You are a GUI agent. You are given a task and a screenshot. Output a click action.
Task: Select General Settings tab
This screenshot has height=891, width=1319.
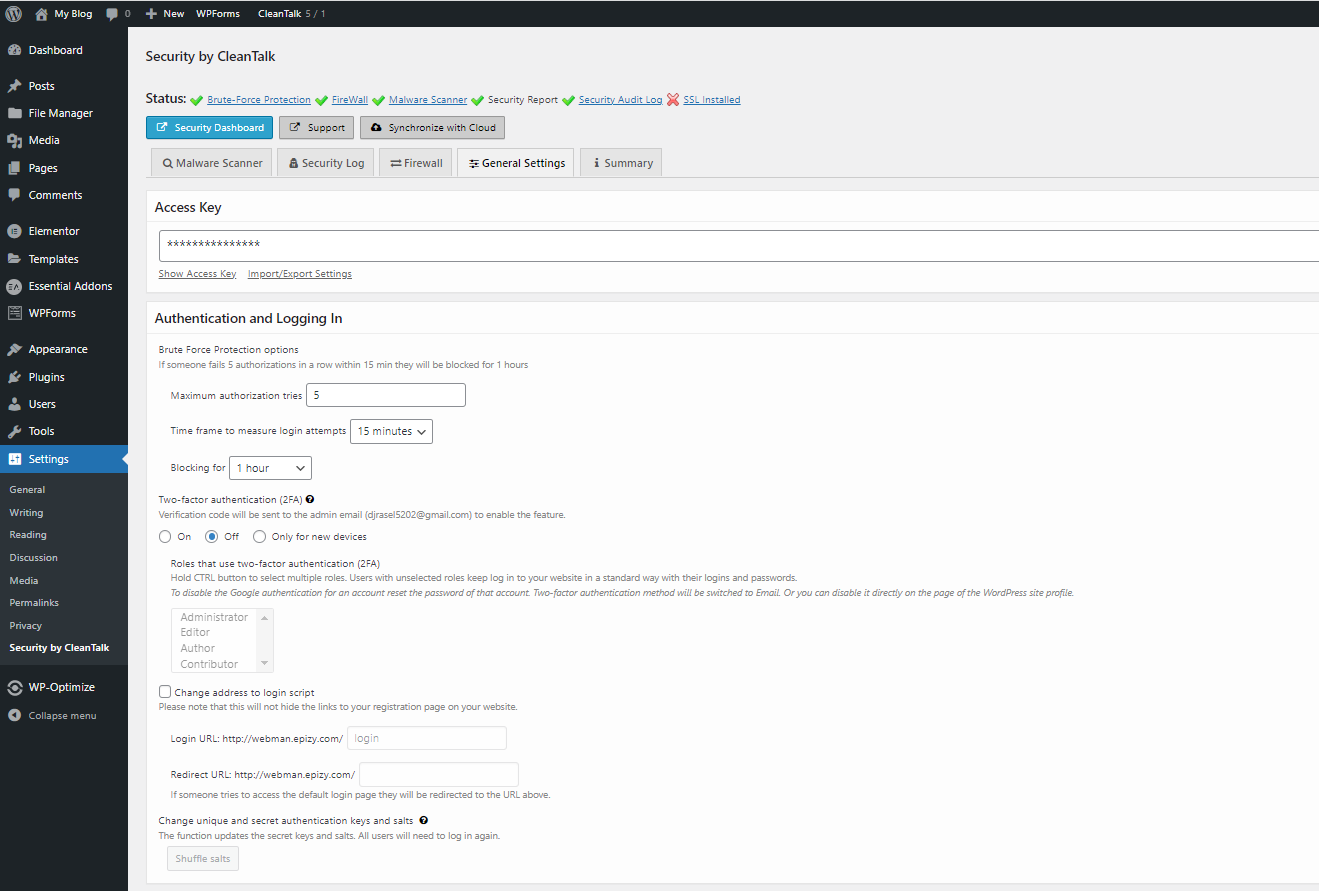[516, 163]
